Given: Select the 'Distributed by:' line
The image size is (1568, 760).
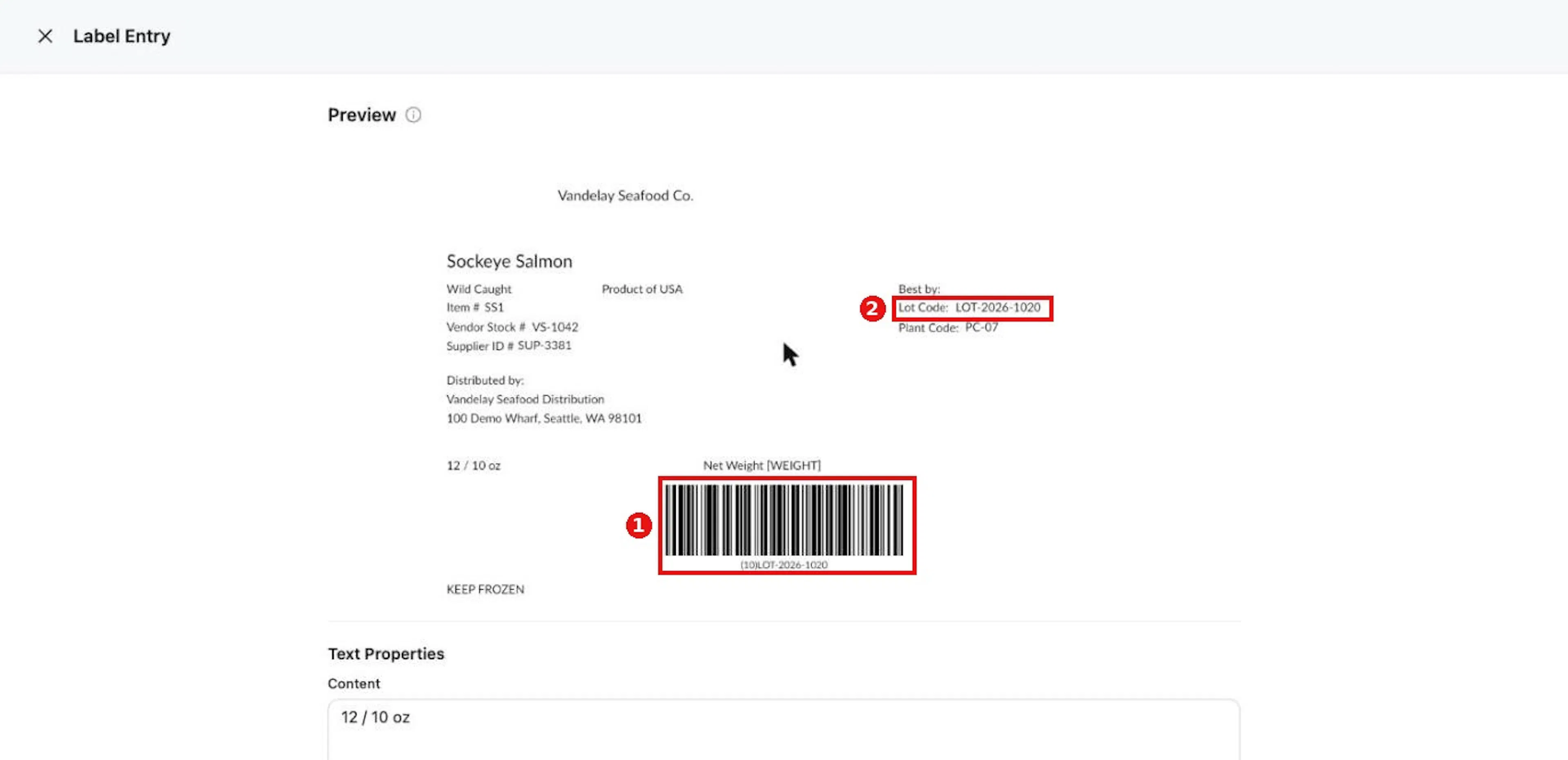Looking at the screenshot, I should pos(485,380).
